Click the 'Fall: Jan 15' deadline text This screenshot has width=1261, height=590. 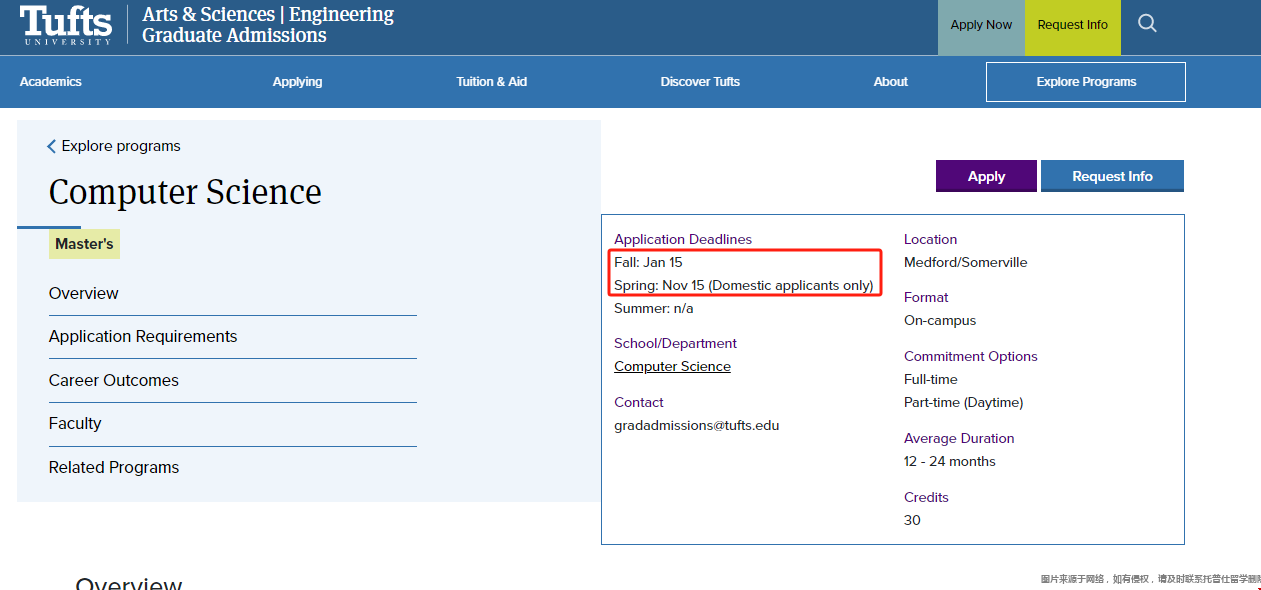(648, 263)
